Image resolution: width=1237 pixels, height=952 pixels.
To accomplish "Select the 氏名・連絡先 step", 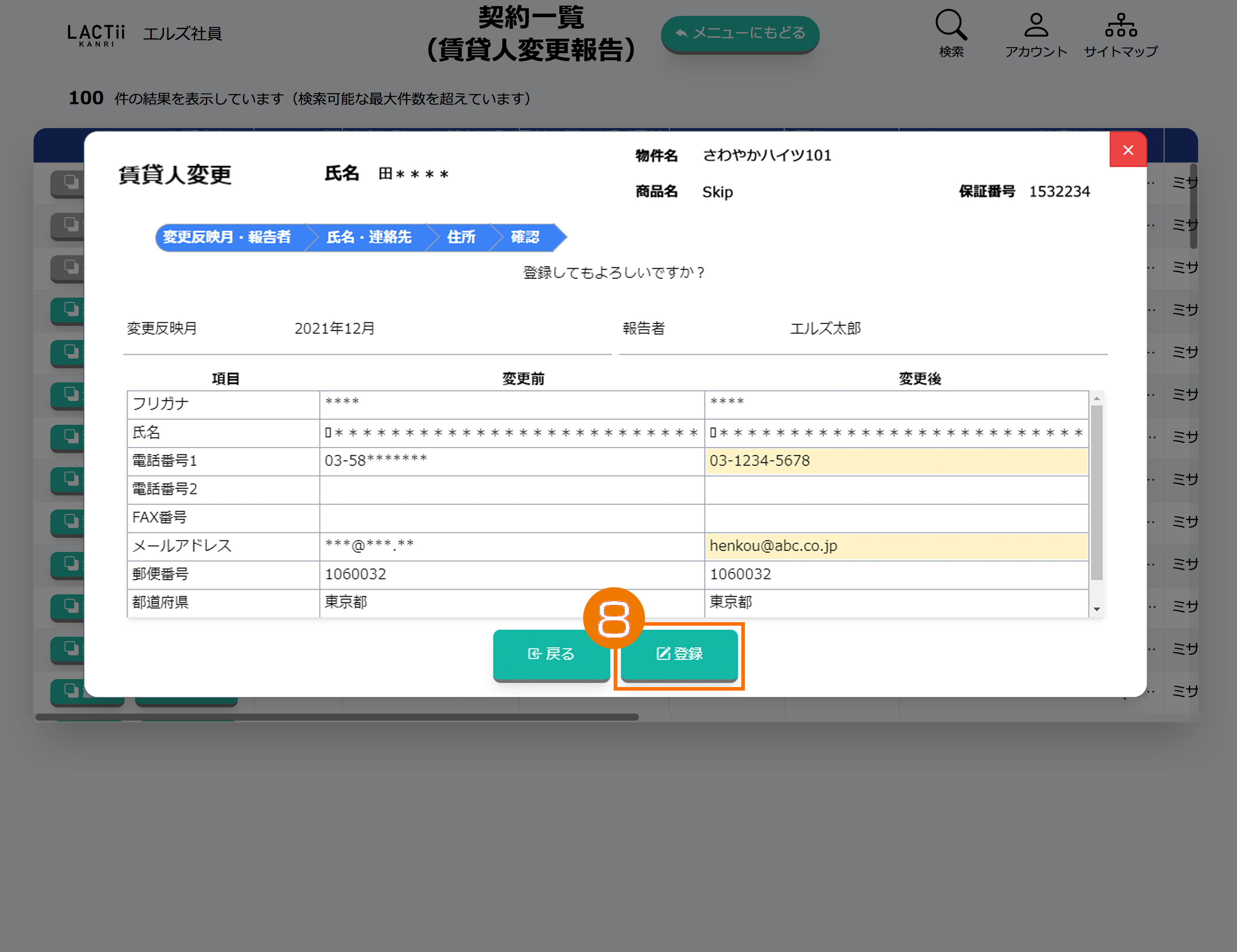I will (369, 237).
